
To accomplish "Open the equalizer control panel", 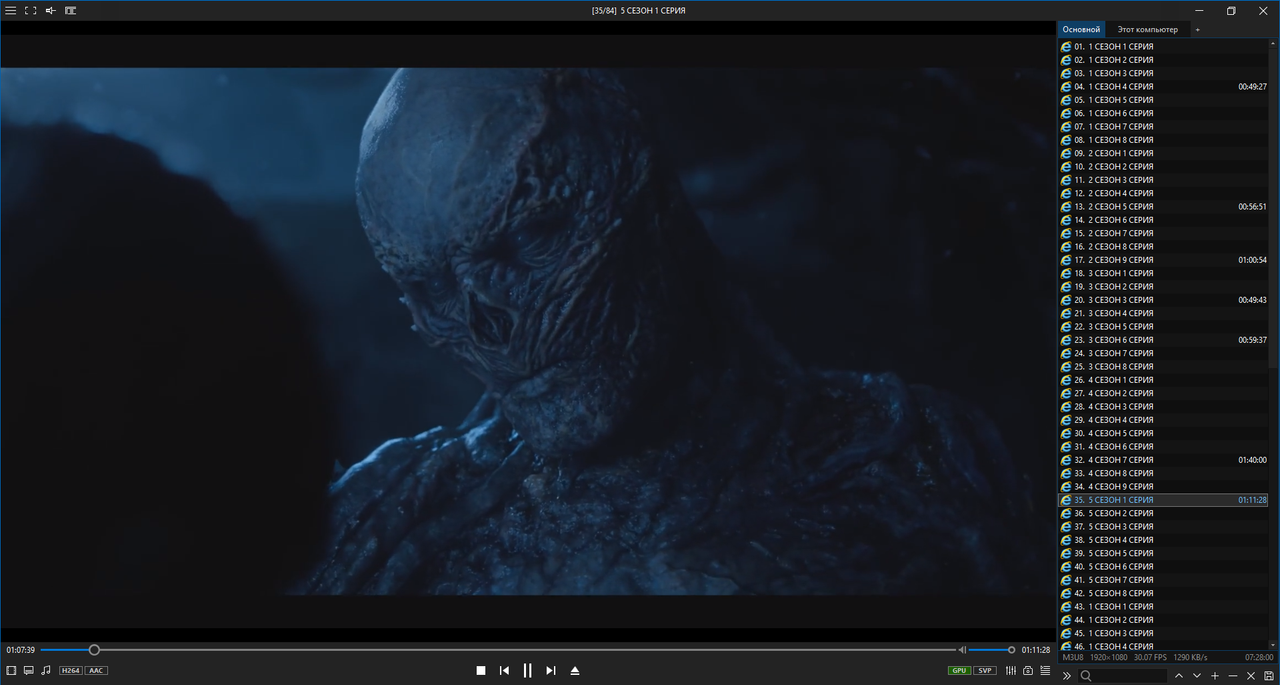I will click(1011, 670).
